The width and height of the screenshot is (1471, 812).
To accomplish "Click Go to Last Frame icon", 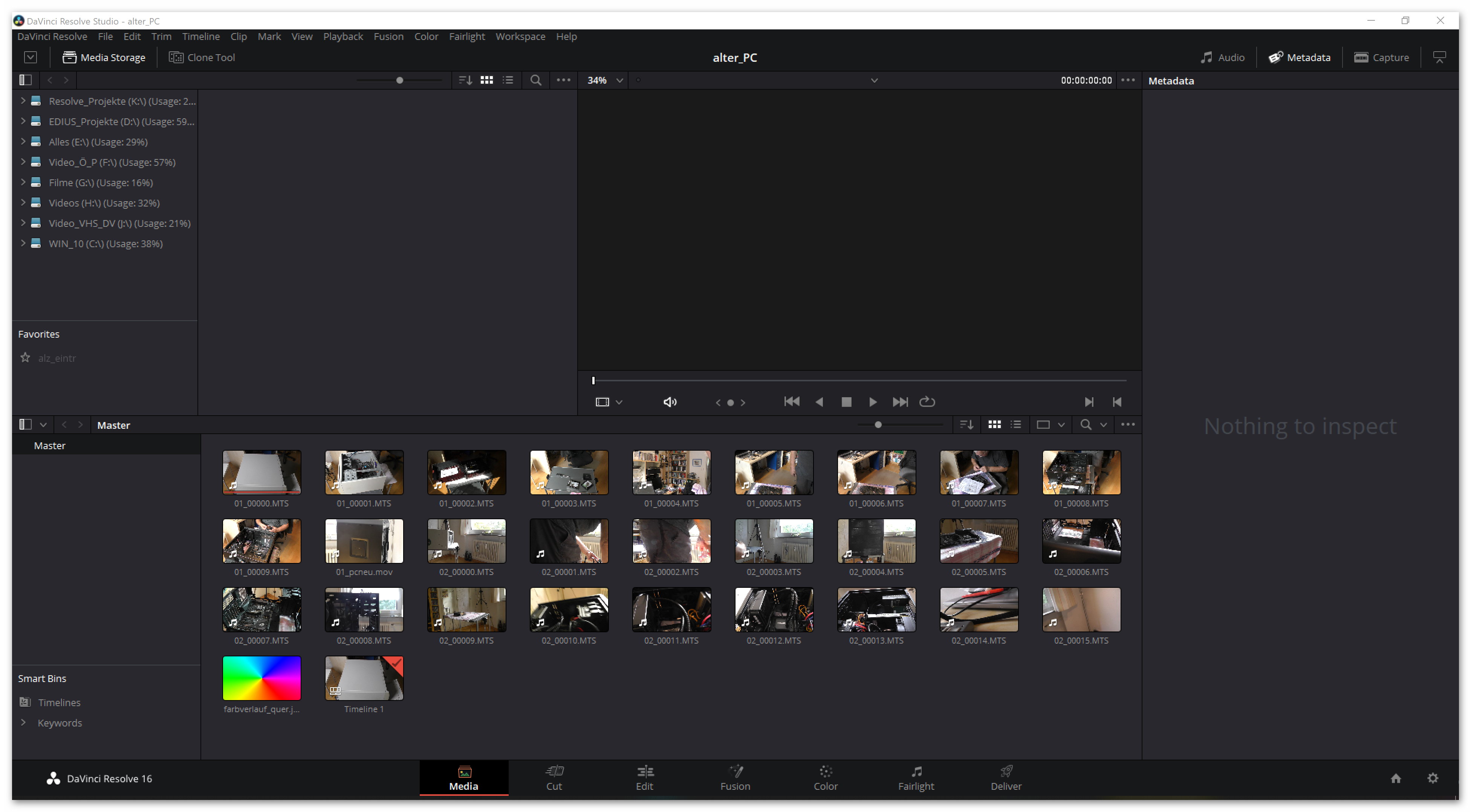I will (900, 402).
